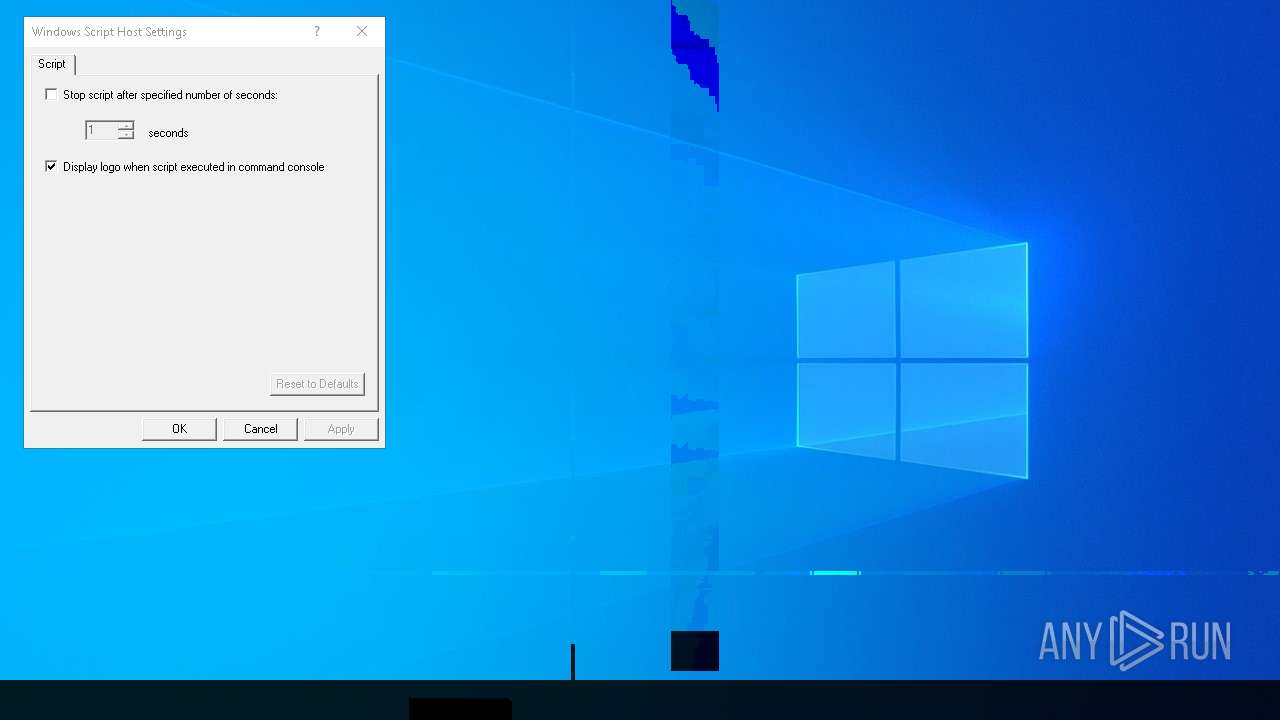Screen dimensions: 1280x720
Task: Cancel the Script Host Settings dialog
Action: tap(260, 429)
